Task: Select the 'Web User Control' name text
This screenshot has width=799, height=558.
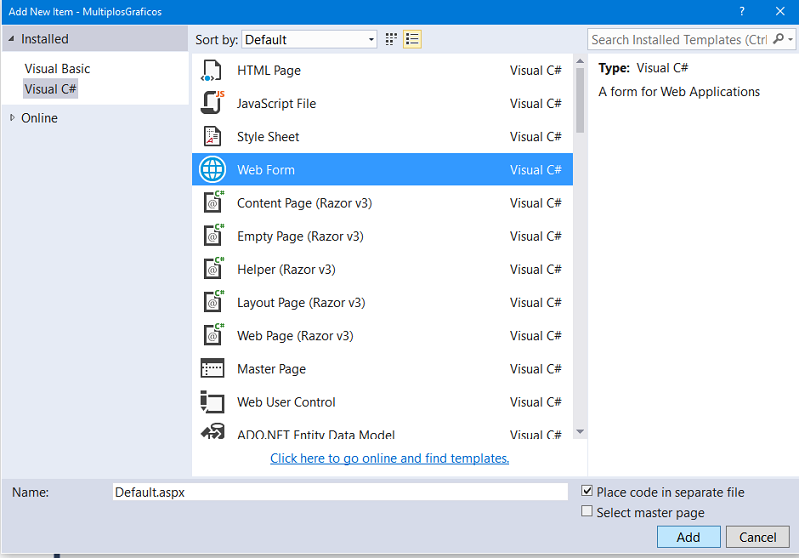Action: click(286, 402)
